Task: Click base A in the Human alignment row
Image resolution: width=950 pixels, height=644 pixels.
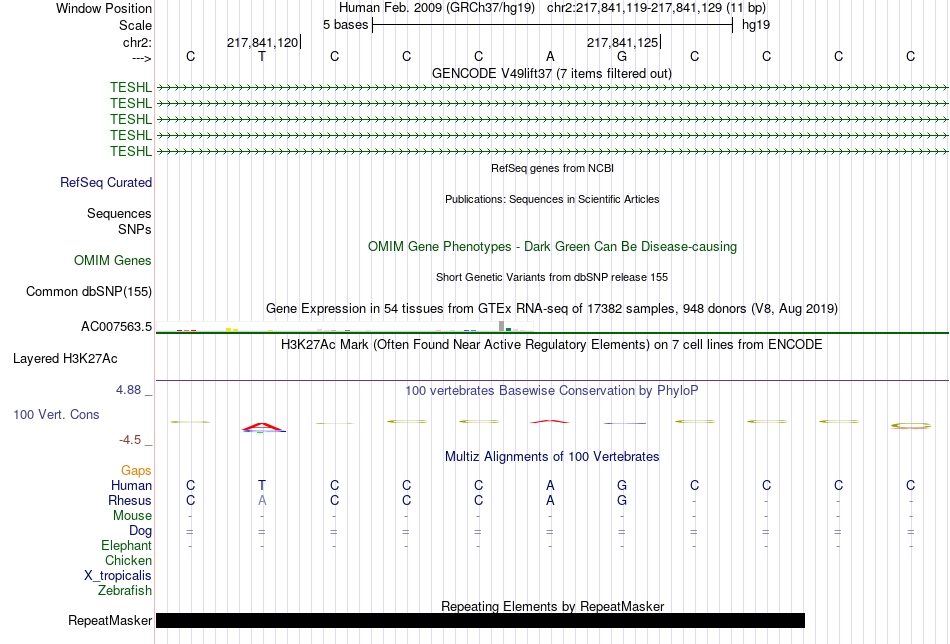Action: [x=550, y=485]
